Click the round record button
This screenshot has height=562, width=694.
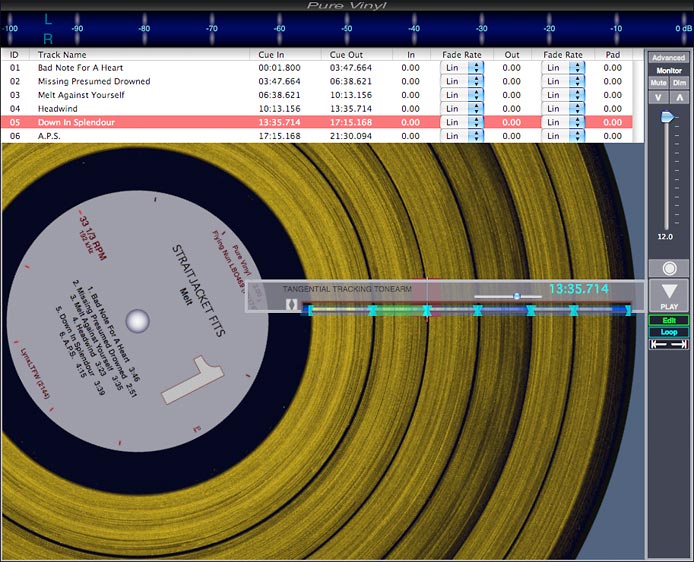click(669, 268)
